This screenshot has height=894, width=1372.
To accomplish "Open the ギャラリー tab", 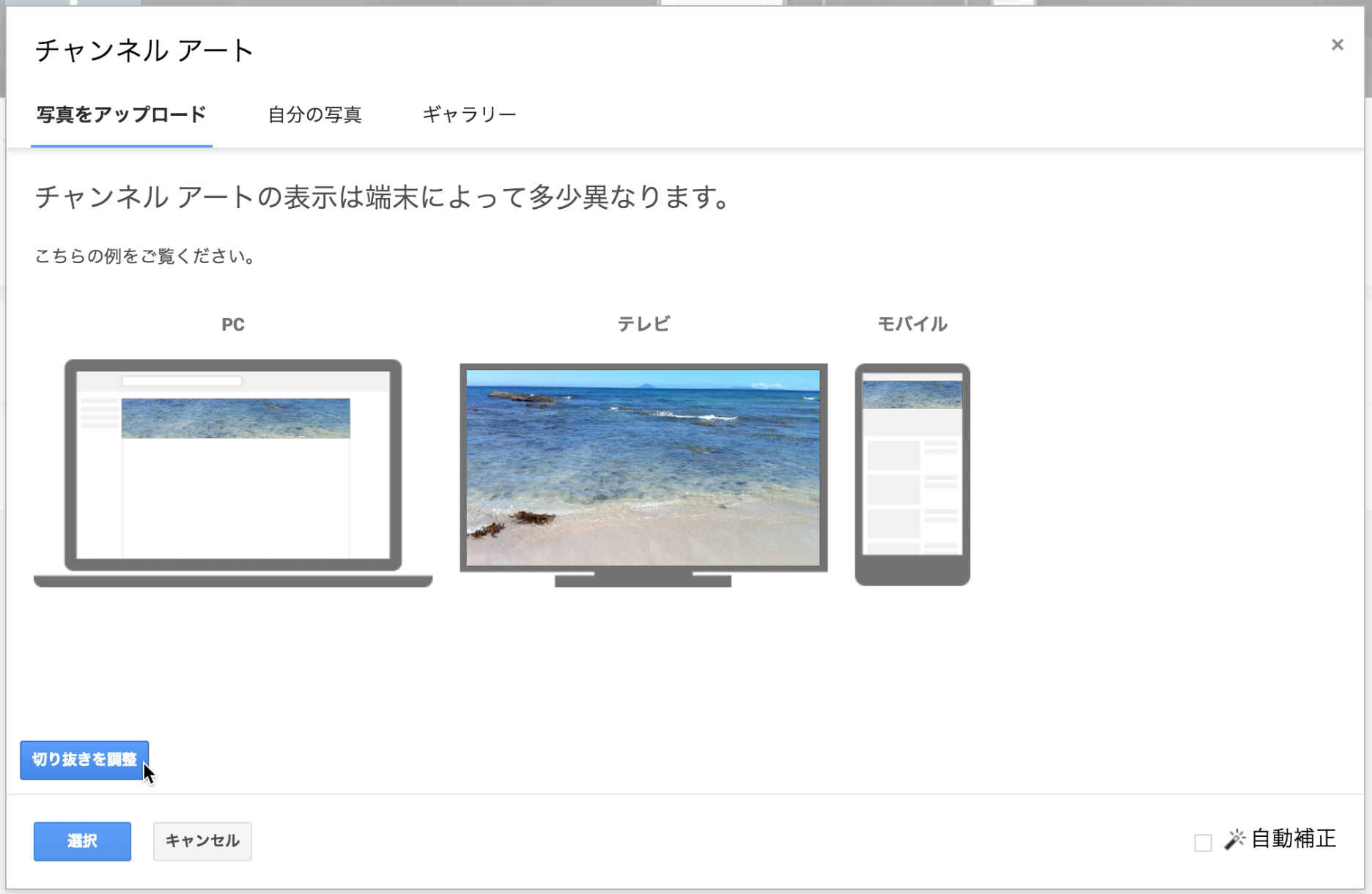I will tap(469, 114).
